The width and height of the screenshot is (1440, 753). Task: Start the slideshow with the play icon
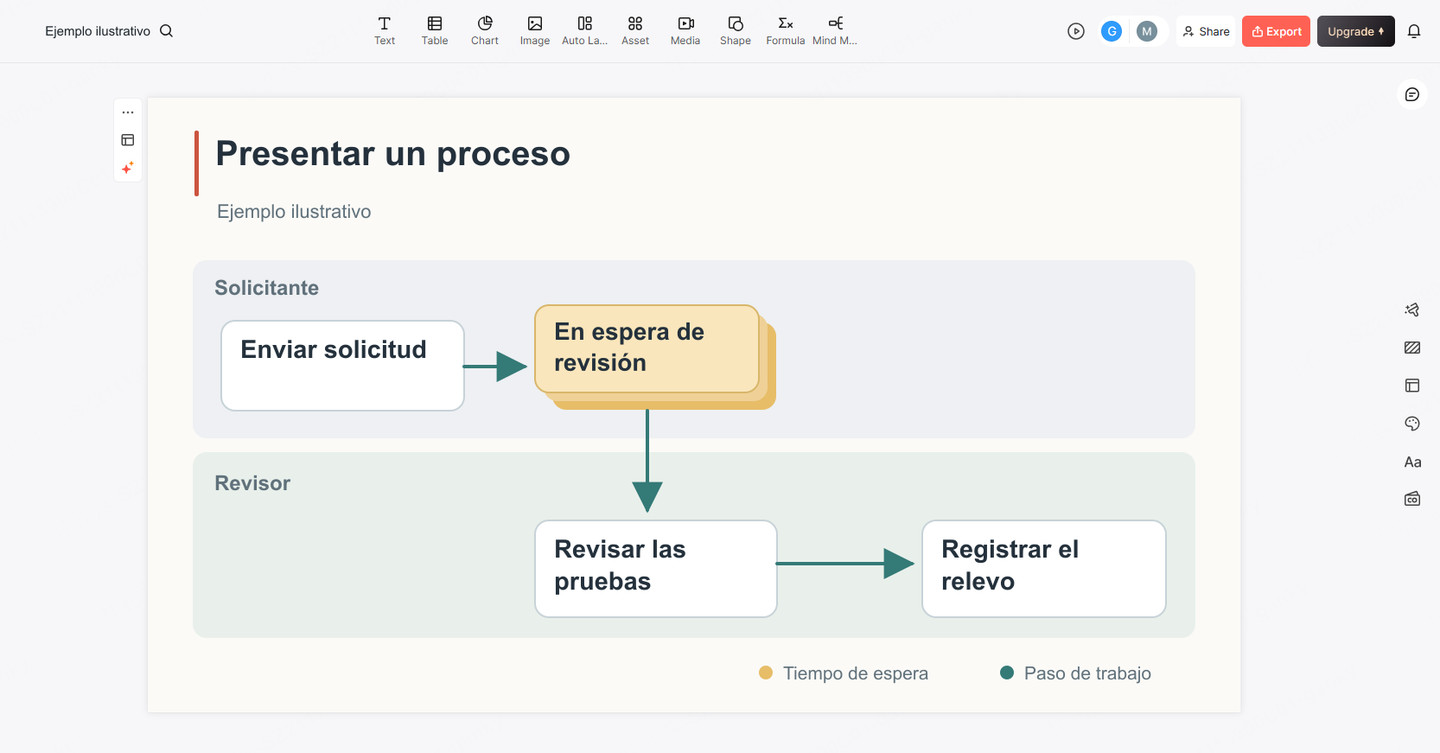tap(1076, 31)
